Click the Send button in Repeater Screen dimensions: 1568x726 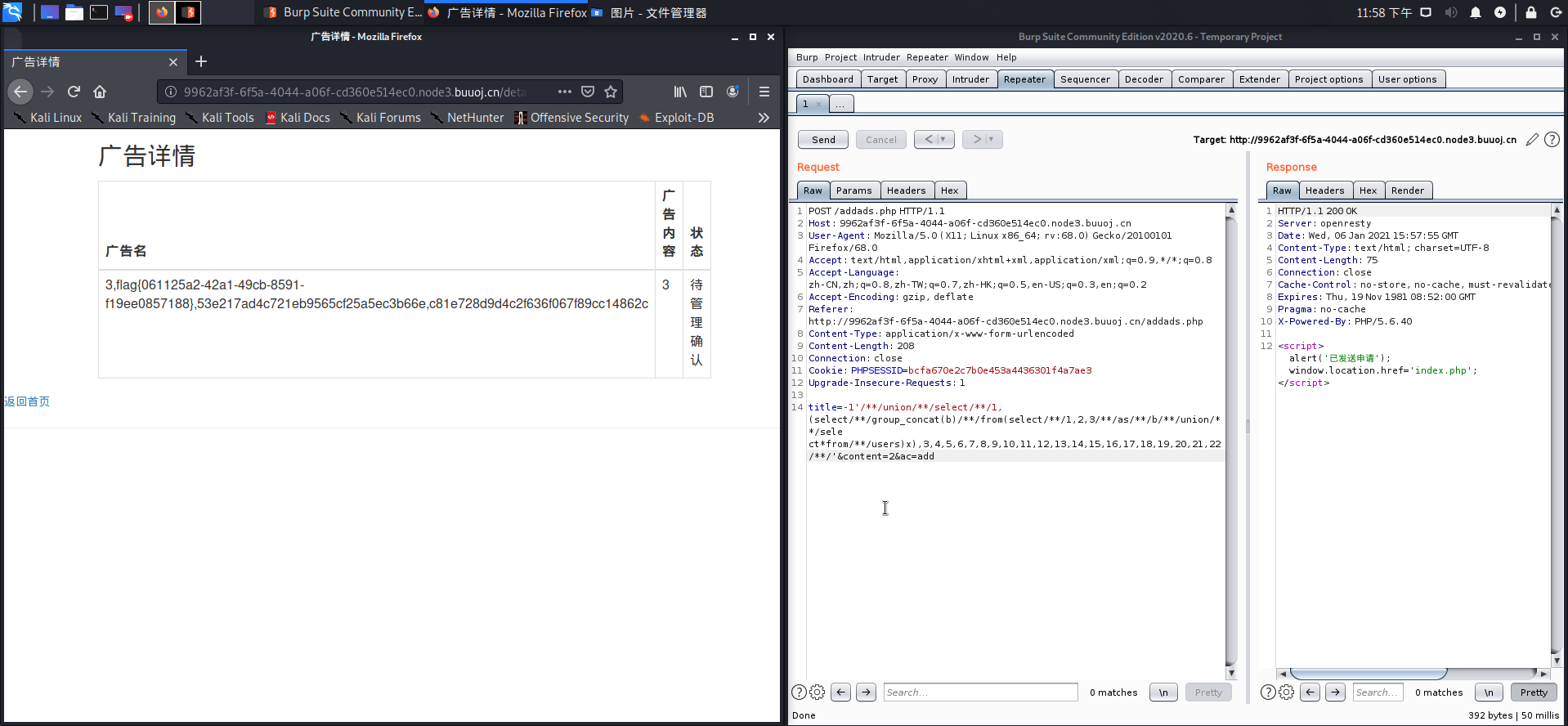click(x=823, y=140)
